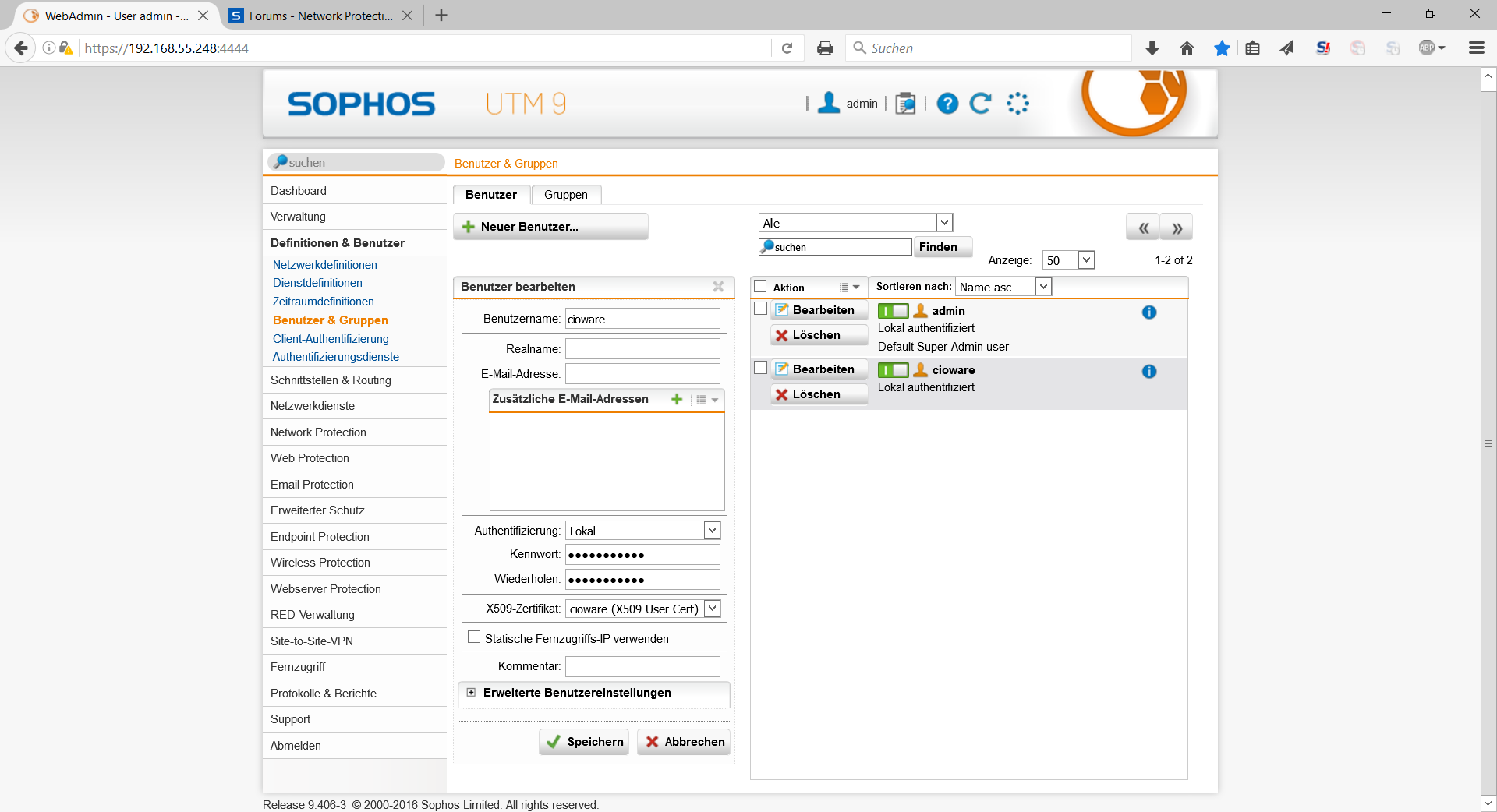Image resolution: width=1497 pixels, height=812 pixels.
Task: Open the Sortieren nach dropdown
Action: 1004,287
